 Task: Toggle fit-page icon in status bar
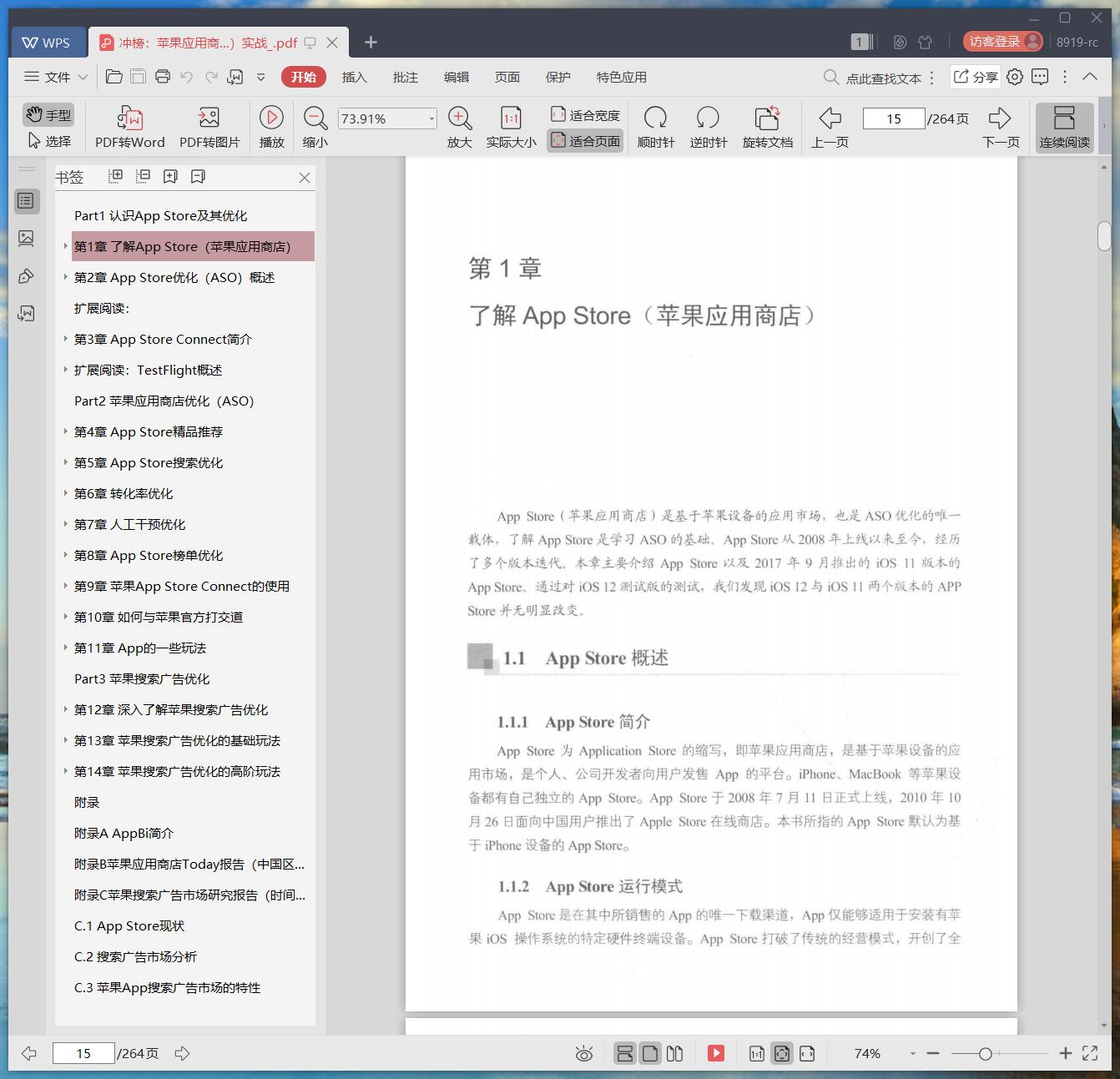point(781,1053)
